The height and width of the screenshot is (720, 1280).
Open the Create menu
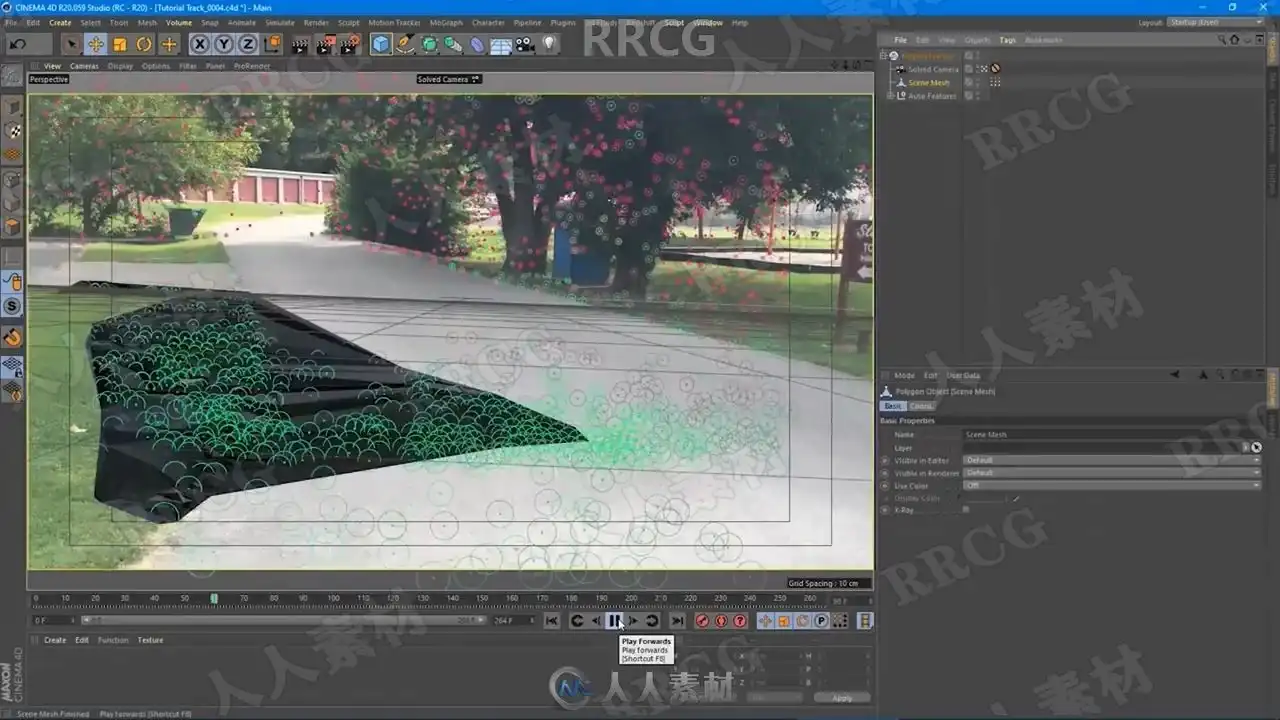point(60,22)
